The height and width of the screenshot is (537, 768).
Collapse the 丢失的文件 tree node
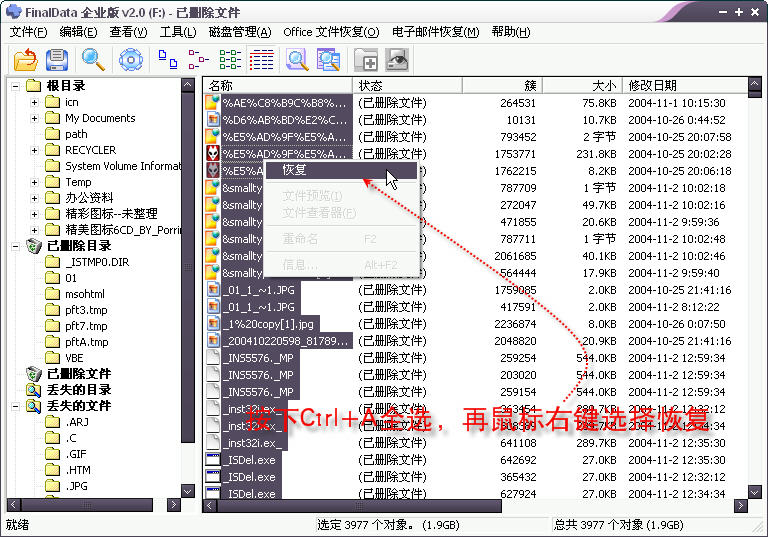16,406
